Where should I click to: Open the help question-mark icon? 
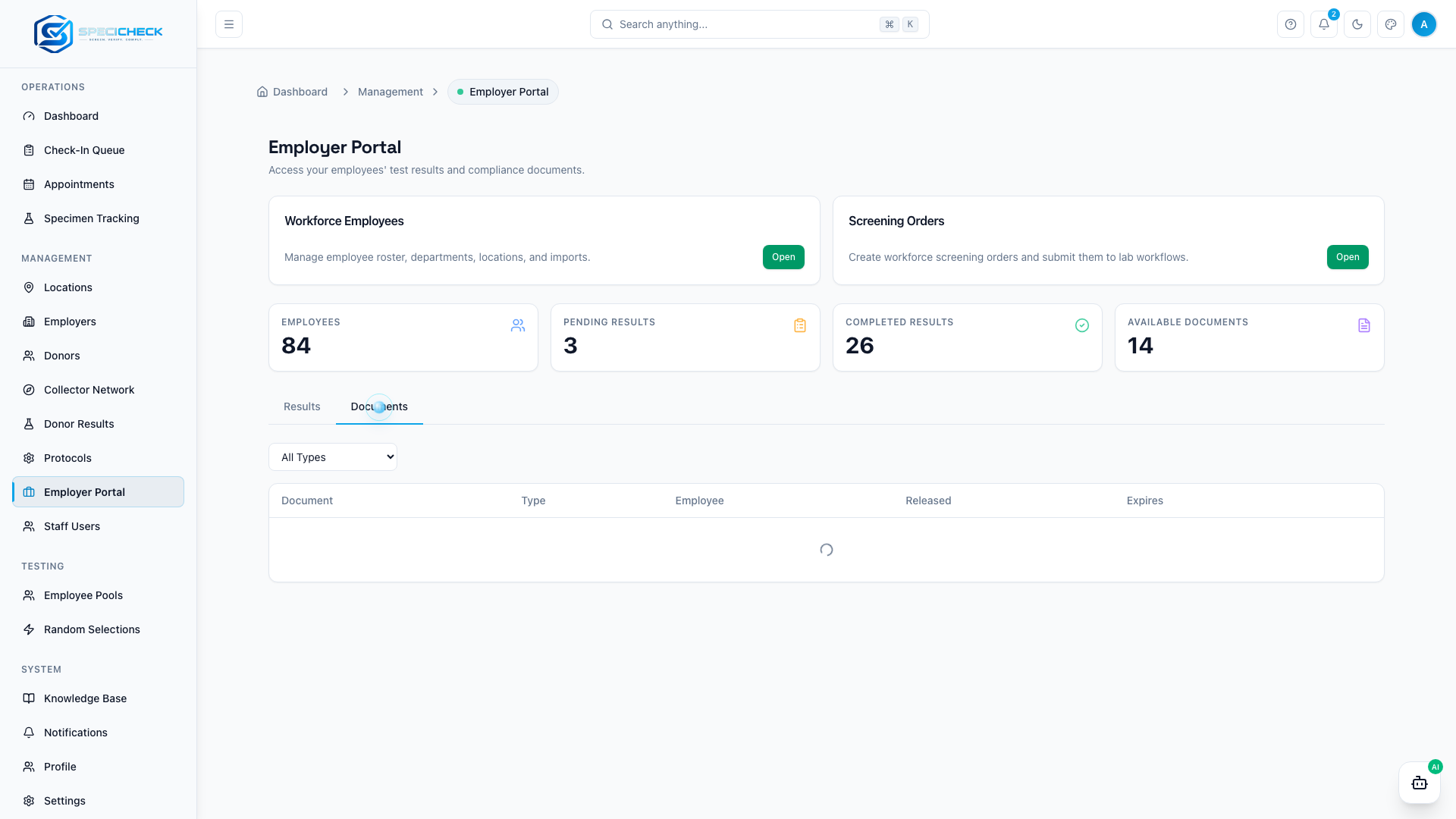click(x=1291, y=24)
